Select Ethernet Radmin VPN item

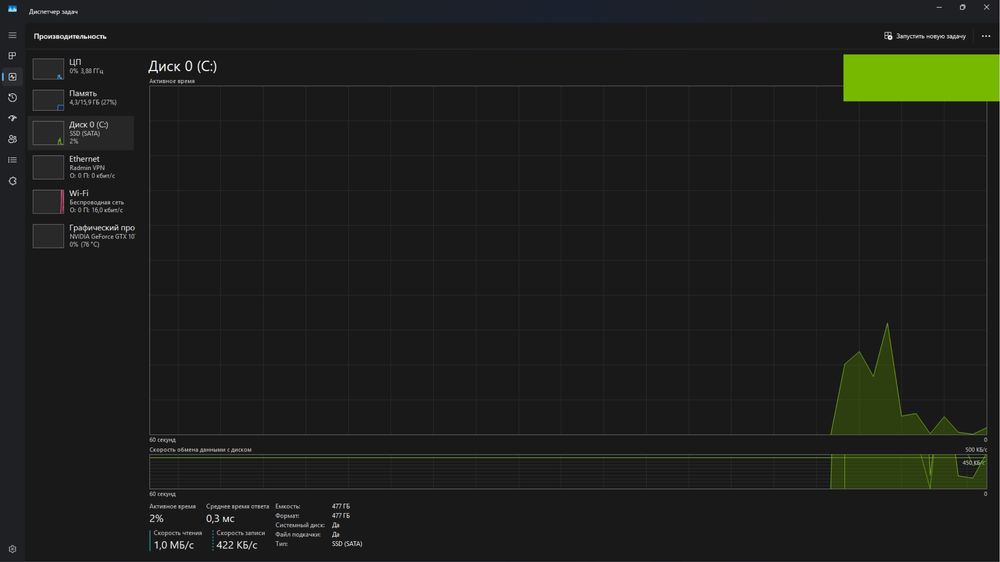point(81,167)
